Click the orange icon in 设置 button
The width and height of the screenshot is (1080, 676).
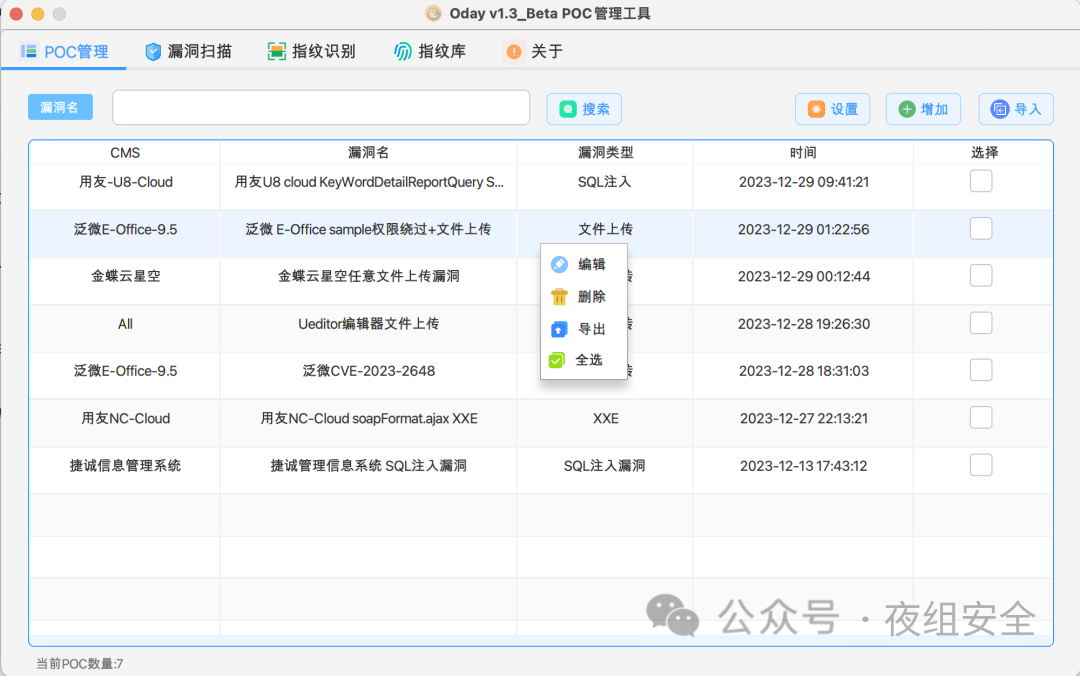tap(816, 109)
